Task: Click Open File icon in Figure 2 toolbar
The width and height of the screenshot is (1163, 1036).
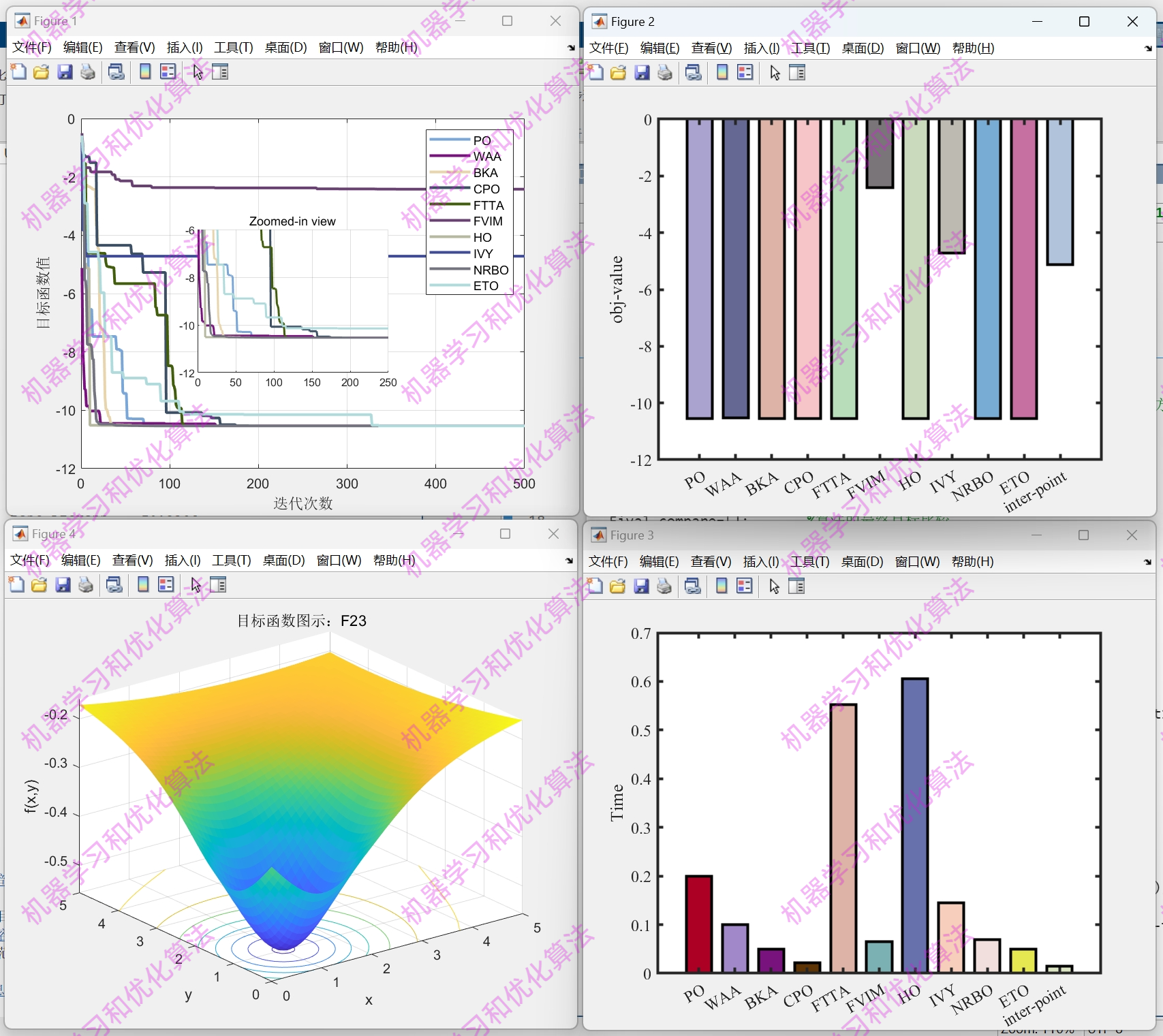Action: point(619,72)
